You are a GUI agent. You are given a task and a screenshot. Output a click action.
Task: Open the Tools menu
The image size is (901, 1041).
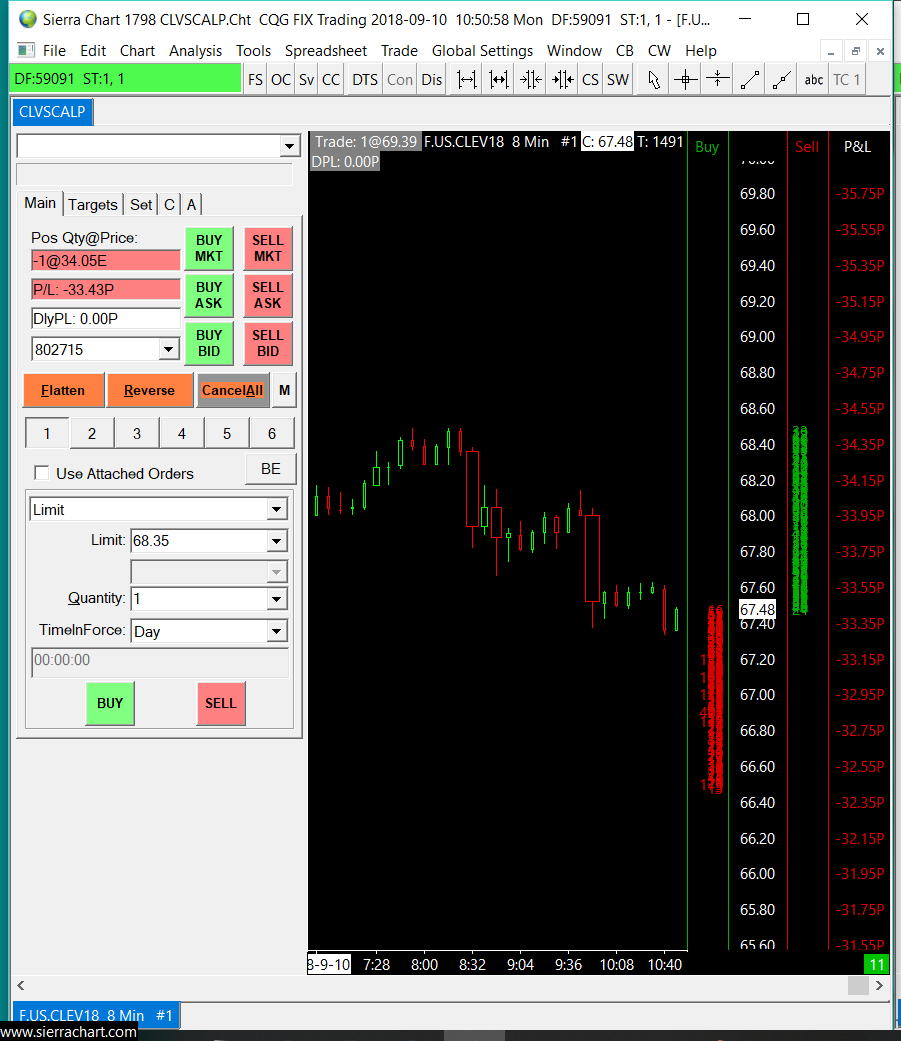tap(253, 51)
